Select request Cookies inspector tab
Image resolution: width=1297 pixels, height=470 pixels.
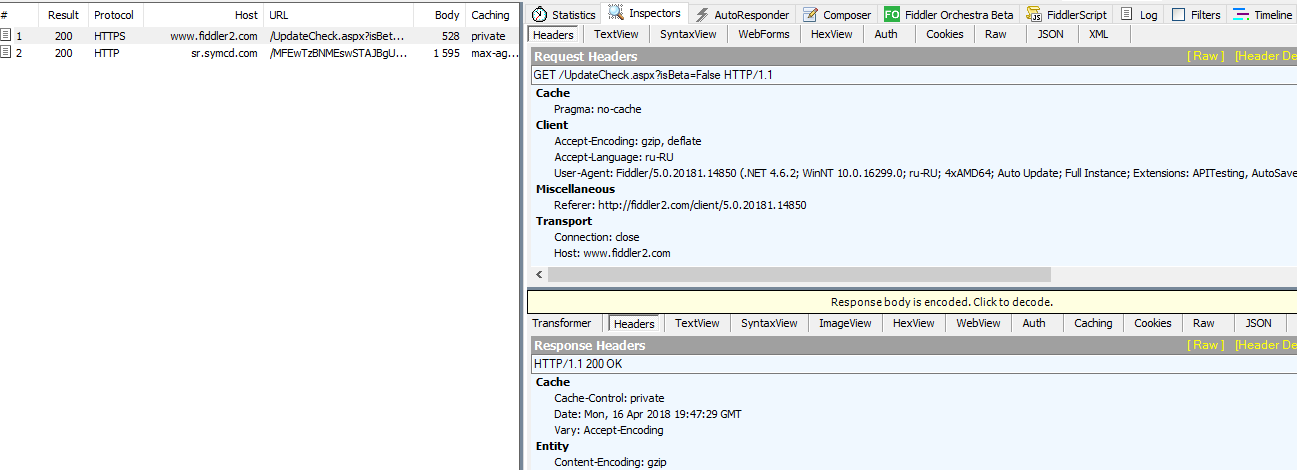945,34
